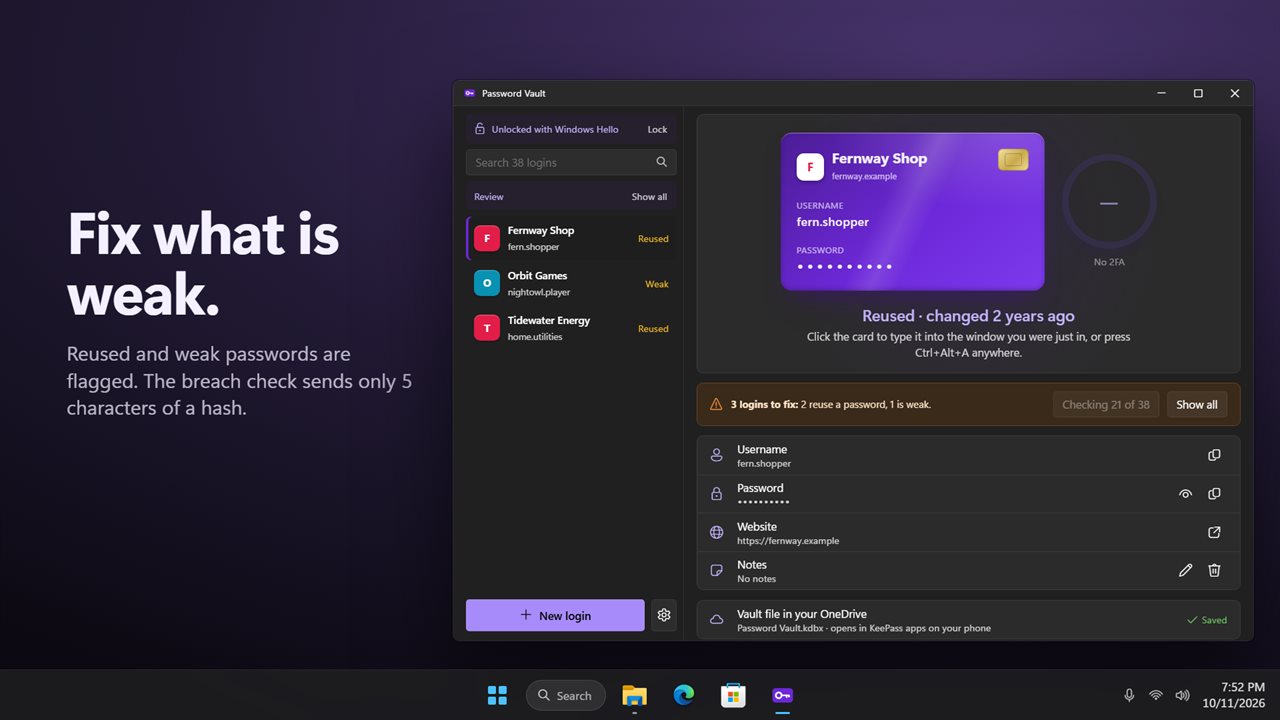Click the OneDrive cloud icon
This screenshot has width=1280, height=720.
(x=716, y=620)
